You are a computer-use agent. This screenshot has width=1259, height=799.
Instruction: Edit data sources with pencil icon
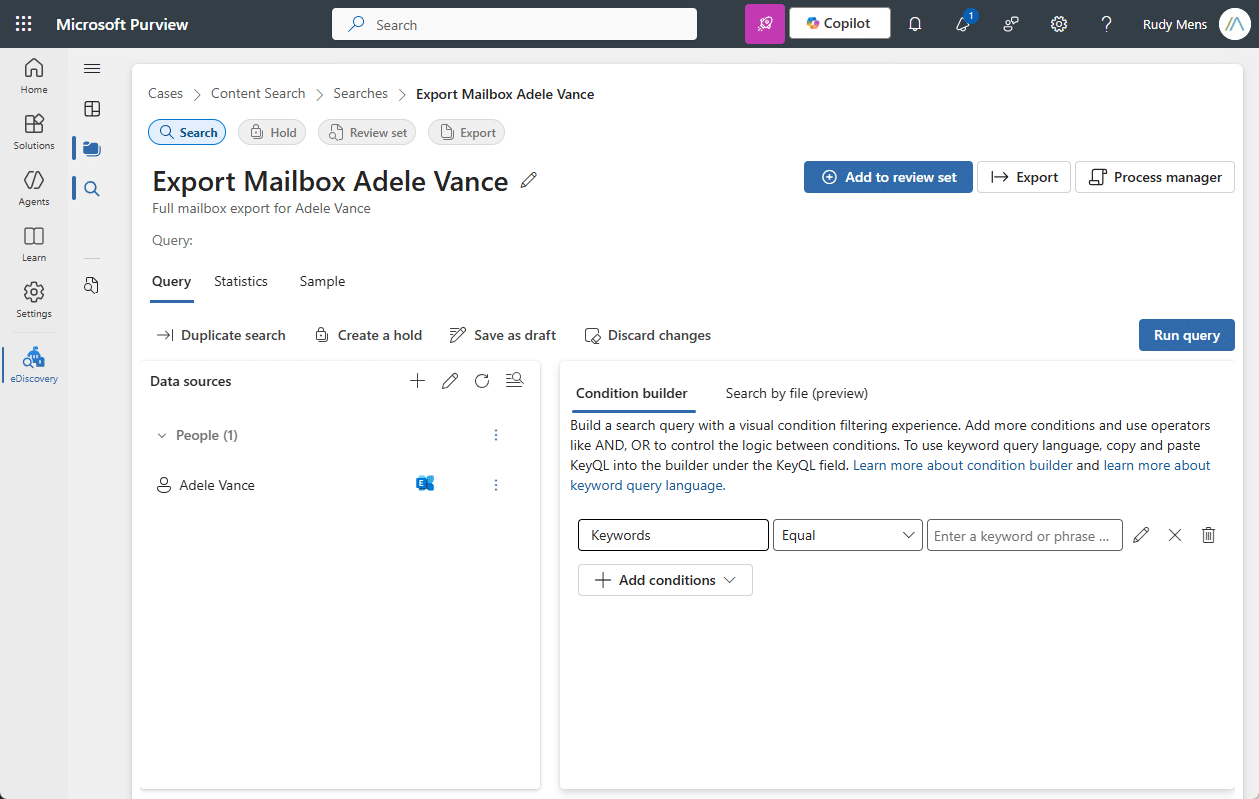450,381
